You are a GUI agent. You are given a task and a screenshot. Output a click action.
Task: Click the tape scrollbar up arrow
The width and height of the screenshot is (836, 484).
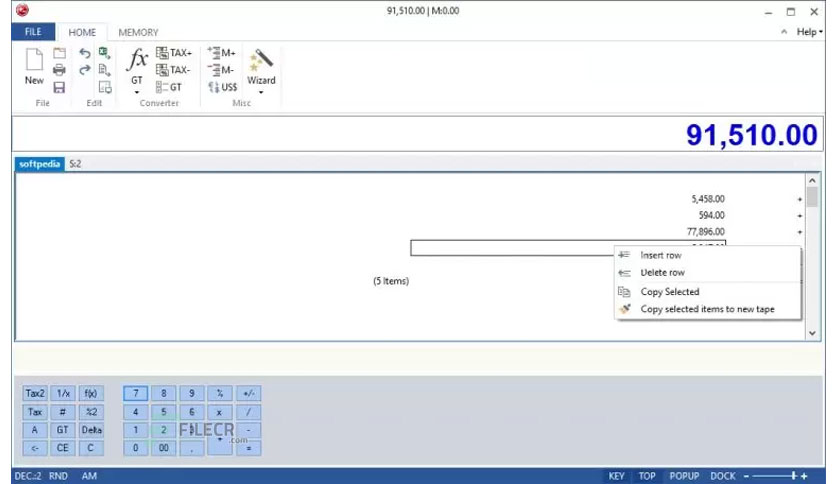[812, 181]
